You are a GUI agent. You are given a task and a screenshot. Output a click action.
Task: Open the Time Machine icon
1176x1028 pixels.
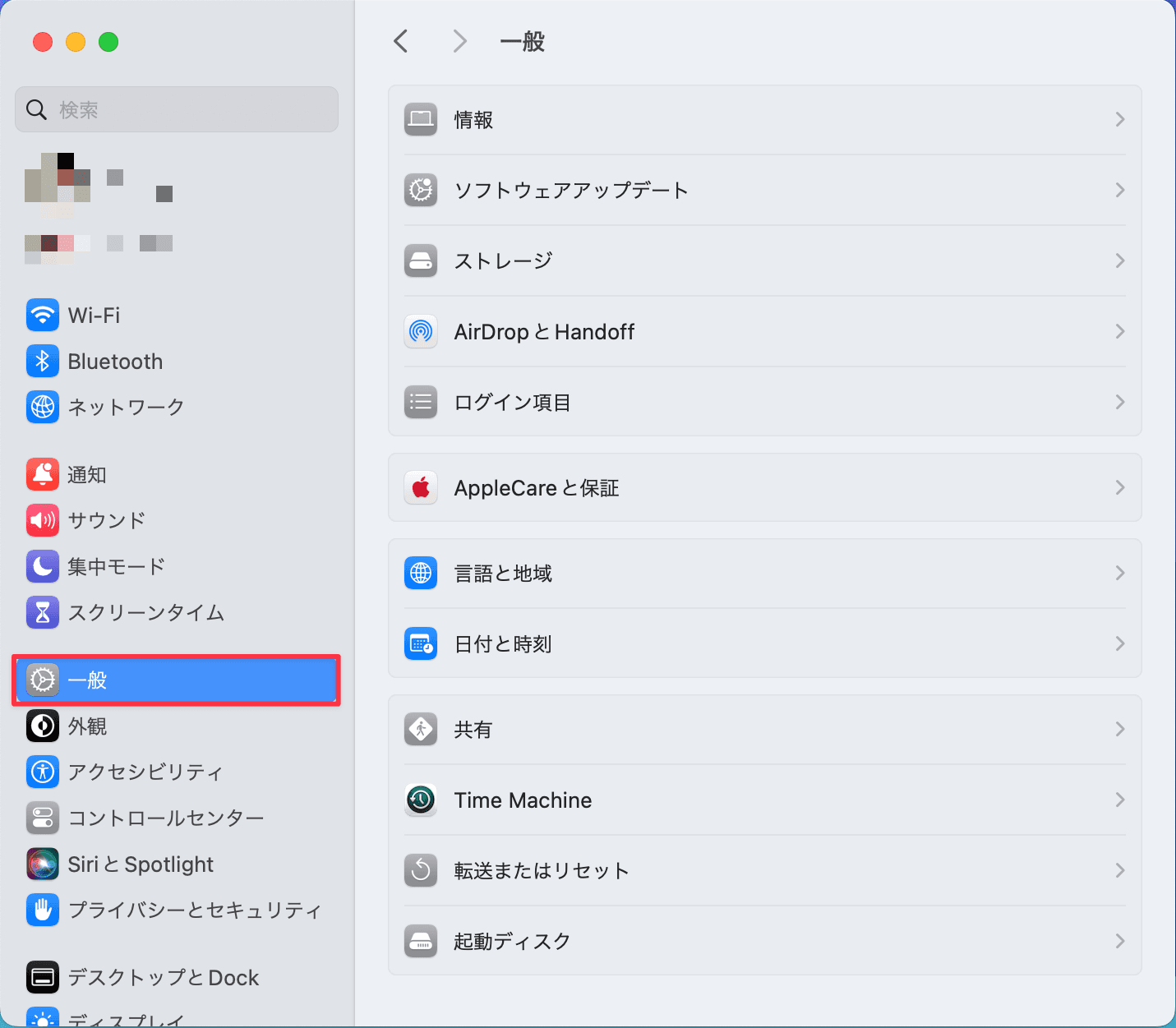coord(421,800)
